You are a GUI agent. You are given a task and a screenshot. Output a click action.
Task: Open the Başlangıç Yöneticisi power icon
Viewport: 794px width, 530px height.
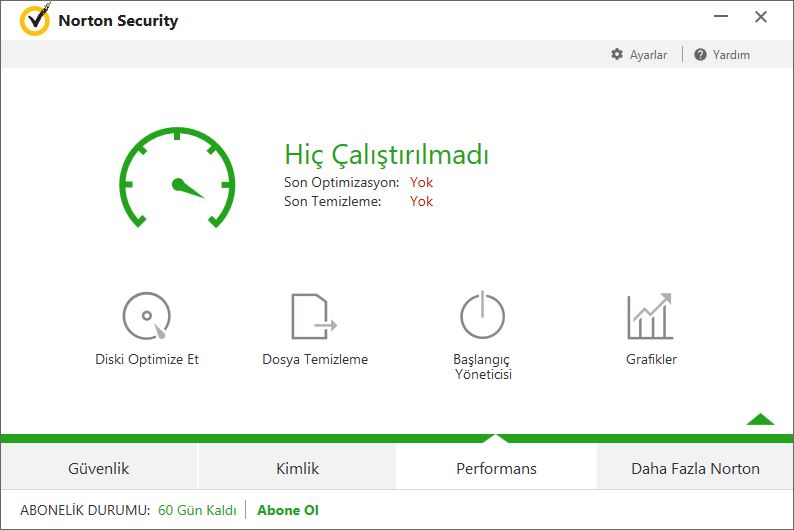(482, 315)
